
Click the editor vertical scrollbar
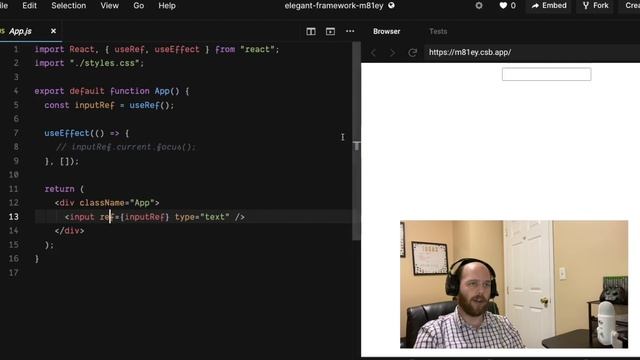click(x=356, y=141)
